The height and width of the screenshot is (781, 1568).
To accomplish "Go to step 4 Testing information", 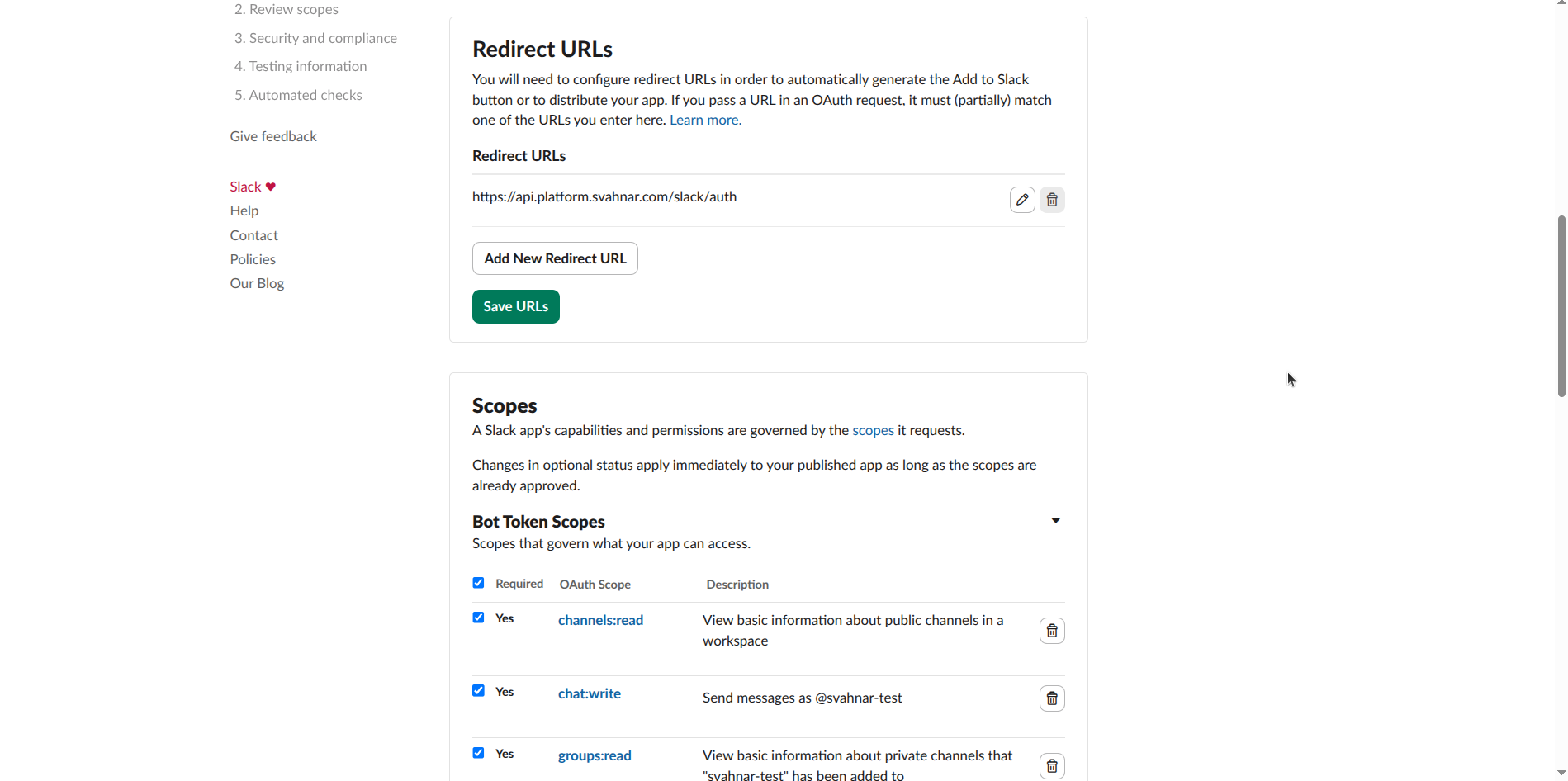I will (x=301, y=66).
